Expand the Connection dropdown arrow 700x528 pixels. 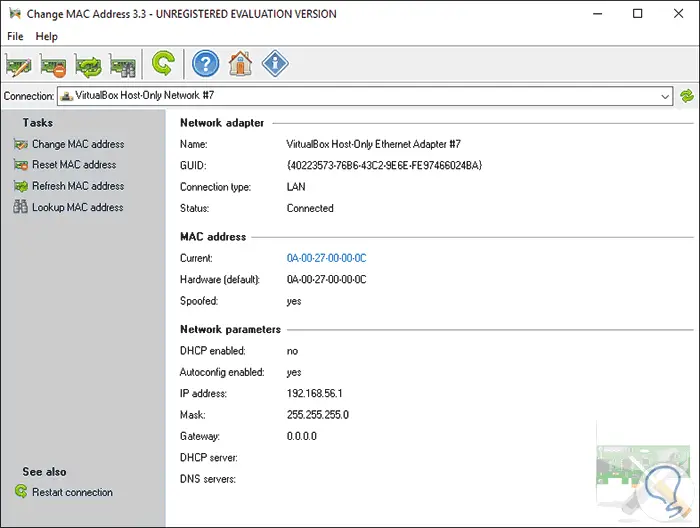[665, 96]
